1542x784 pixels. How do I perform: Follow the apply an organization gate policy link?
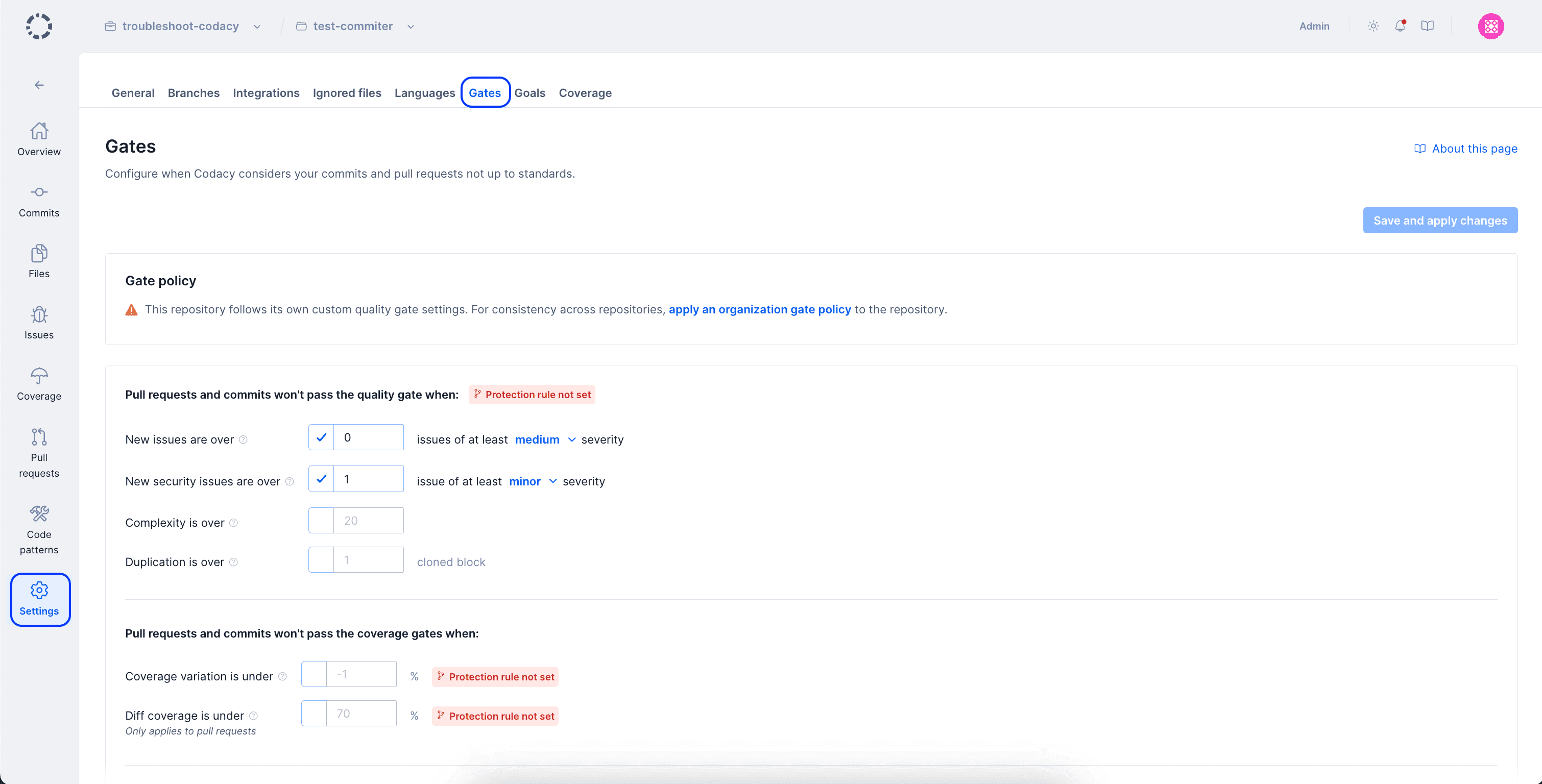tap(759, 309)
